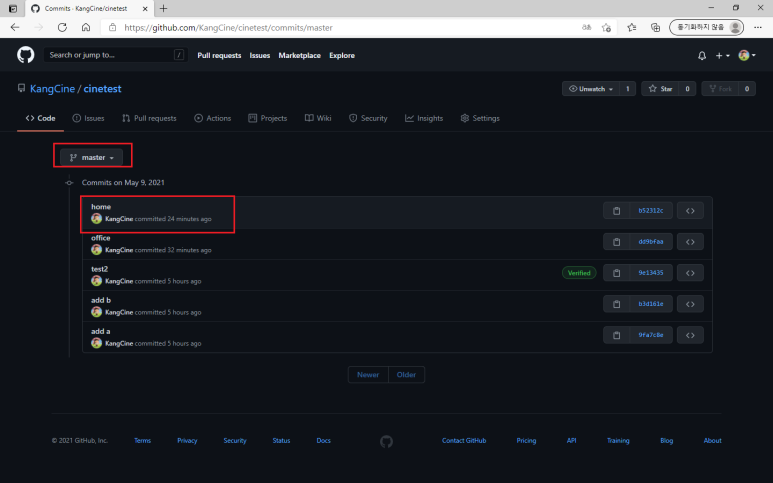This screenshot has height=483, width=773.
Task: Click the Older pagination button
Action: tap(406, 375)
